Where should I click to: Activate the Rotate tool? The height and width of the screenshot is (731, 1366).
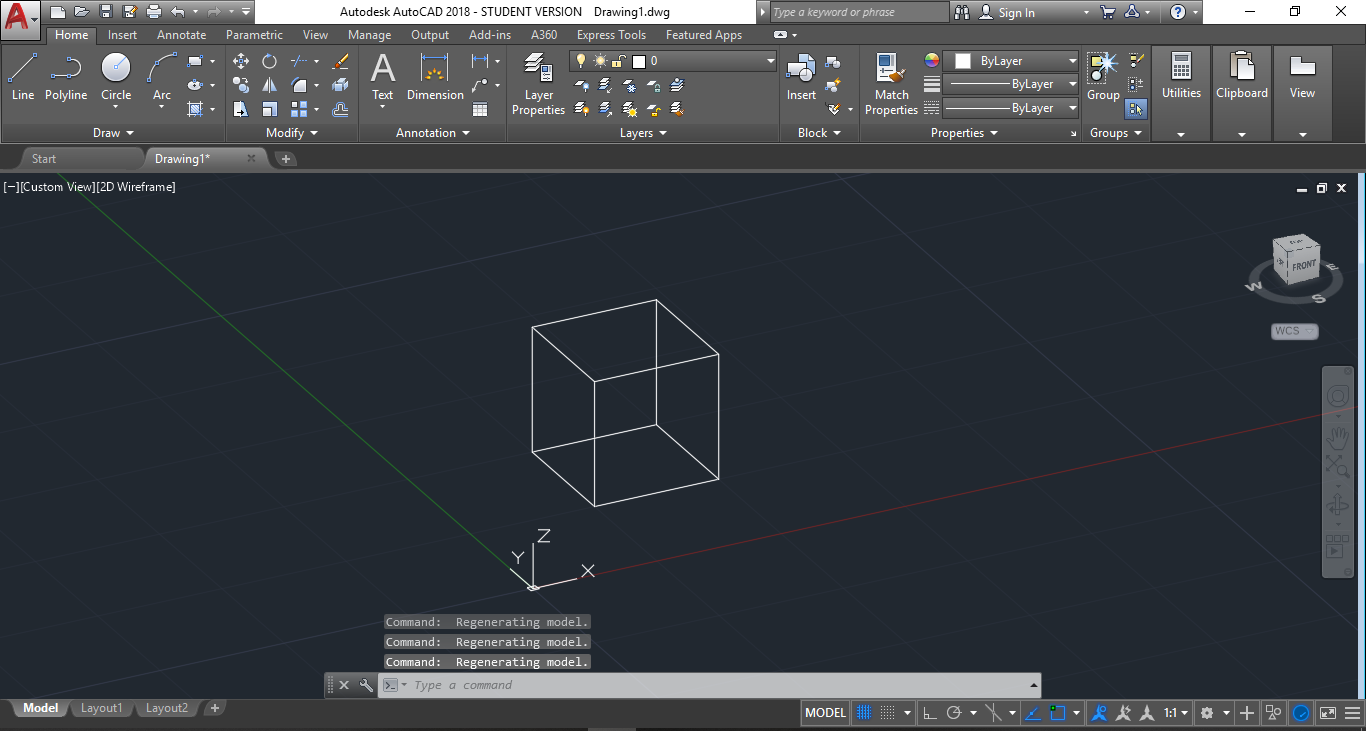270,61
